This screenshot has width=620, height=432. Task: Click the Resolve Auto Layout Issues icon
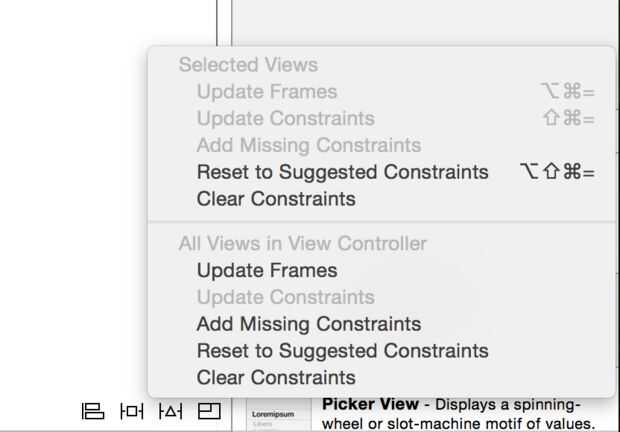(170, 411)
